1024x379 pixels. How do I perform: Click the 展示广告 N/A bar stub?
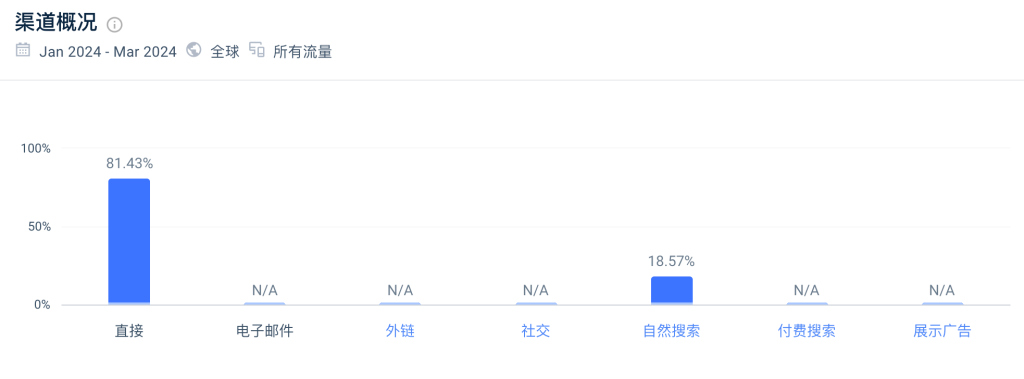click(x=942, y=304)
